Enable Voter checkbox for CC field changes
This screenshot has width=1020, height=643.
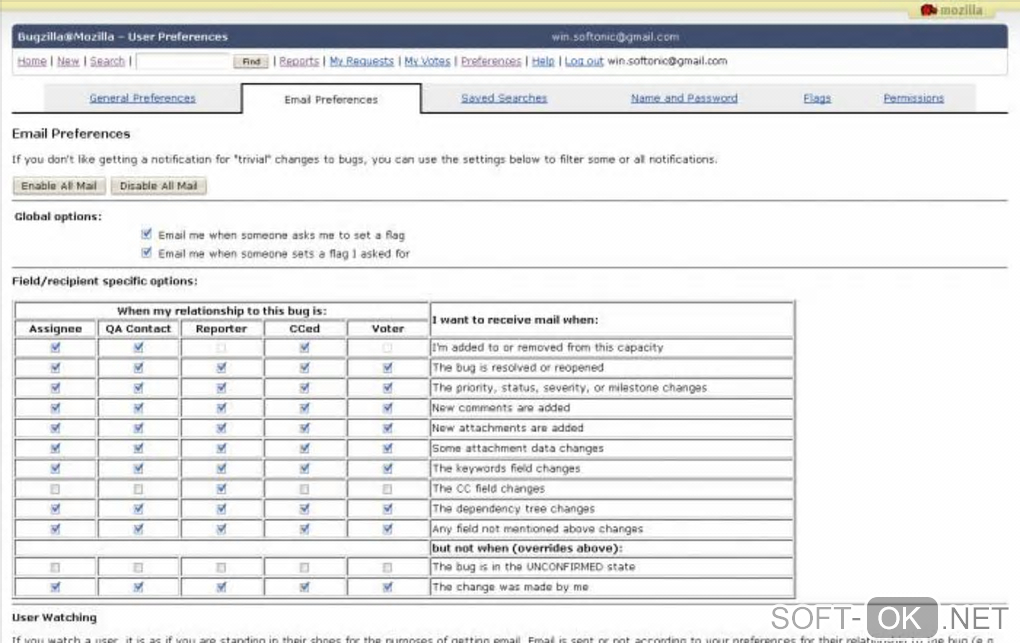(x=388, y=489)
